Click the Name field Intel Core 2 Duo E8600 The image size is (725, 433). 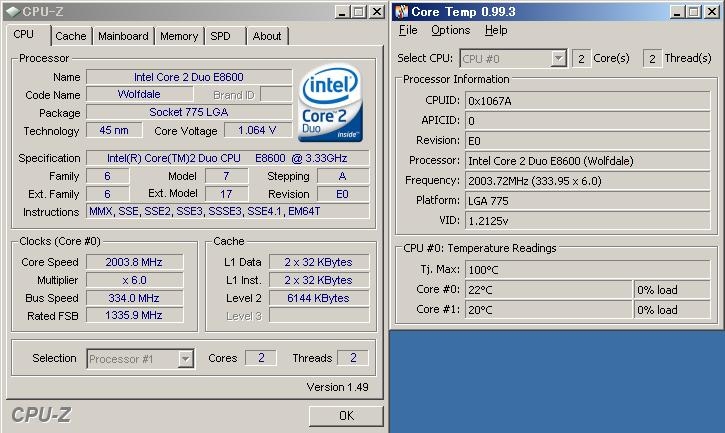189,77
